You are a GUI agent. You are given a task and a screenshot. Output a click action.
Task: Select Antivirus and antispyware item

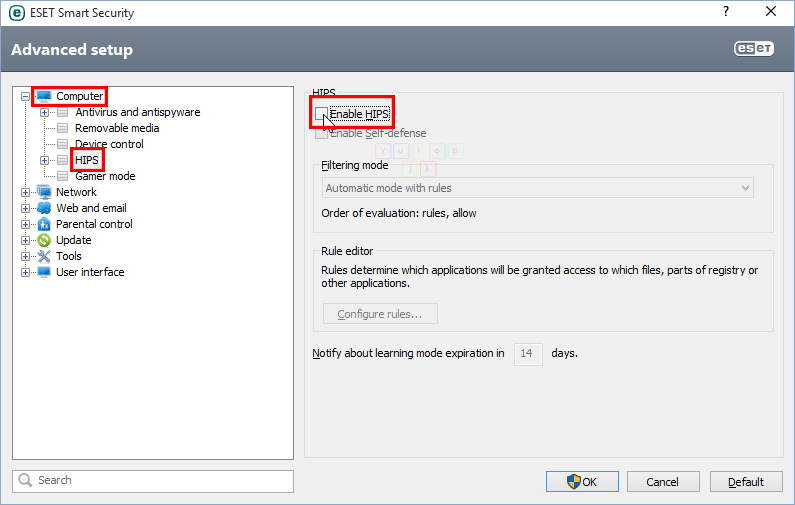[x=137, y=112]
